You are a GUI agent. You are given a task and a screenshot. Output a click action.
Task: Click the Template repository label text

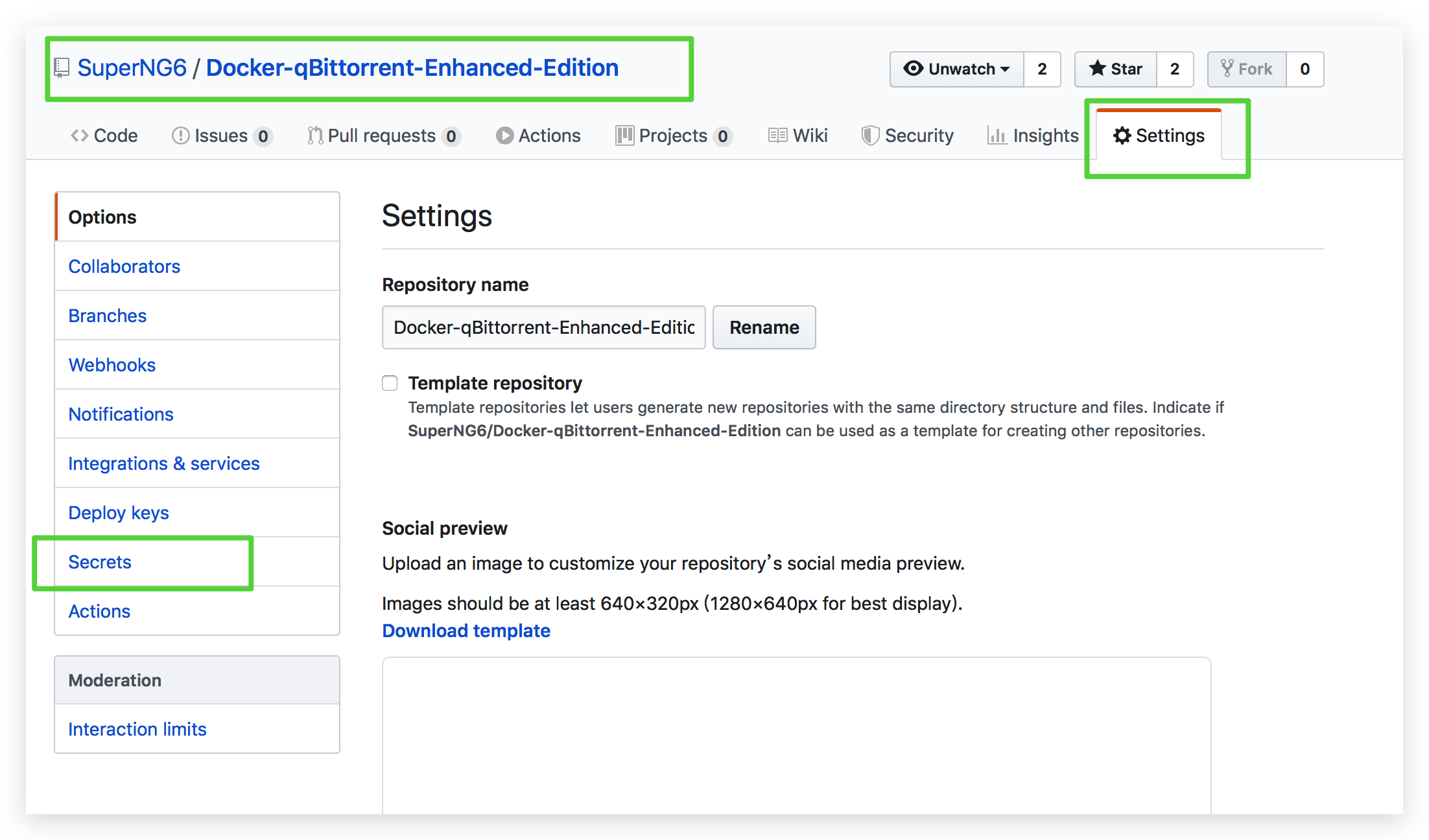click(495, 383)
